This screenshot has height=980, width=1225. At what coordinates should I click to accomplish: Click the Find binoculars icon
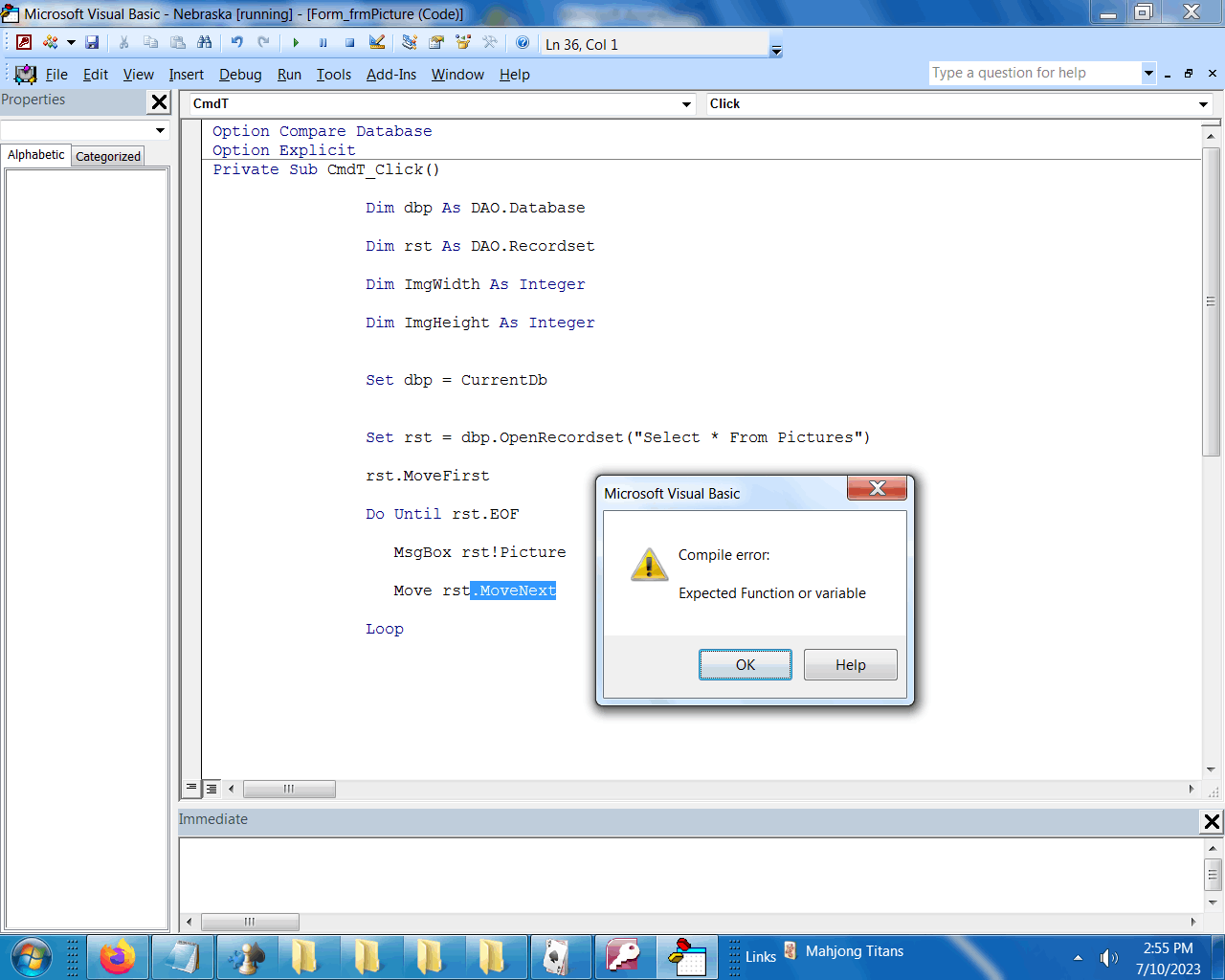(205, 42)
